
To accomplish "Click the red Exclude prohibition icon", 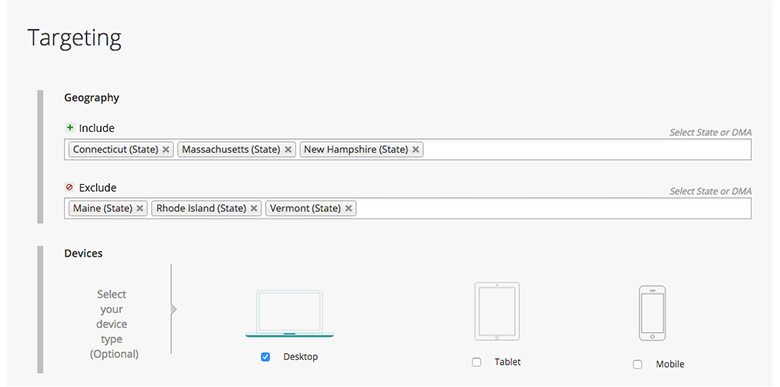I will pos(70,188).
